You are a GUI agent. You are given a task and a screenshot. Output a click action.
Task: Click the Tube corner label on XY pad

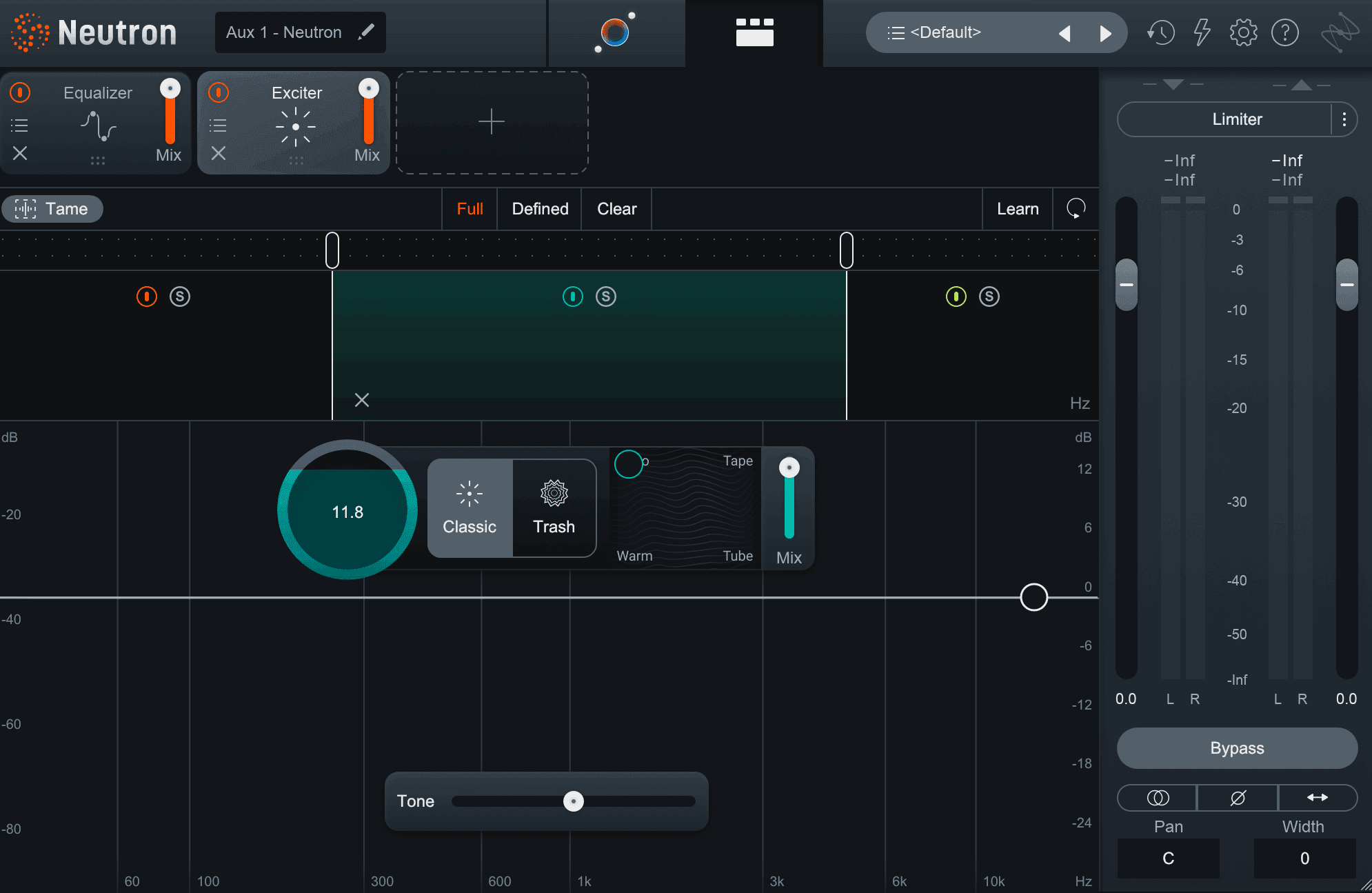(738, 556)
